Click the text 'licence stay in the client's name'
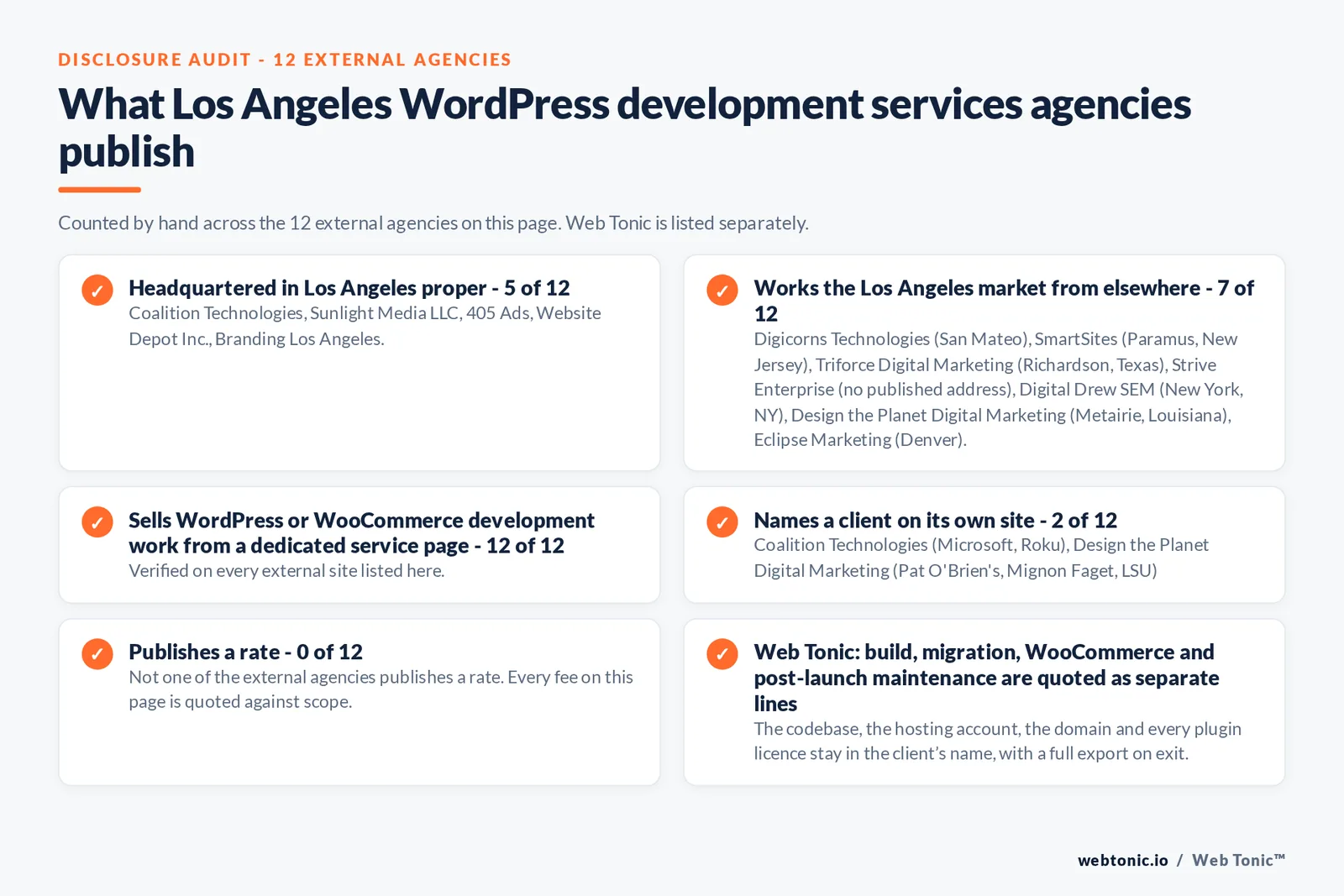Viewport: 1344px width, 896px height. pos(874,753)
